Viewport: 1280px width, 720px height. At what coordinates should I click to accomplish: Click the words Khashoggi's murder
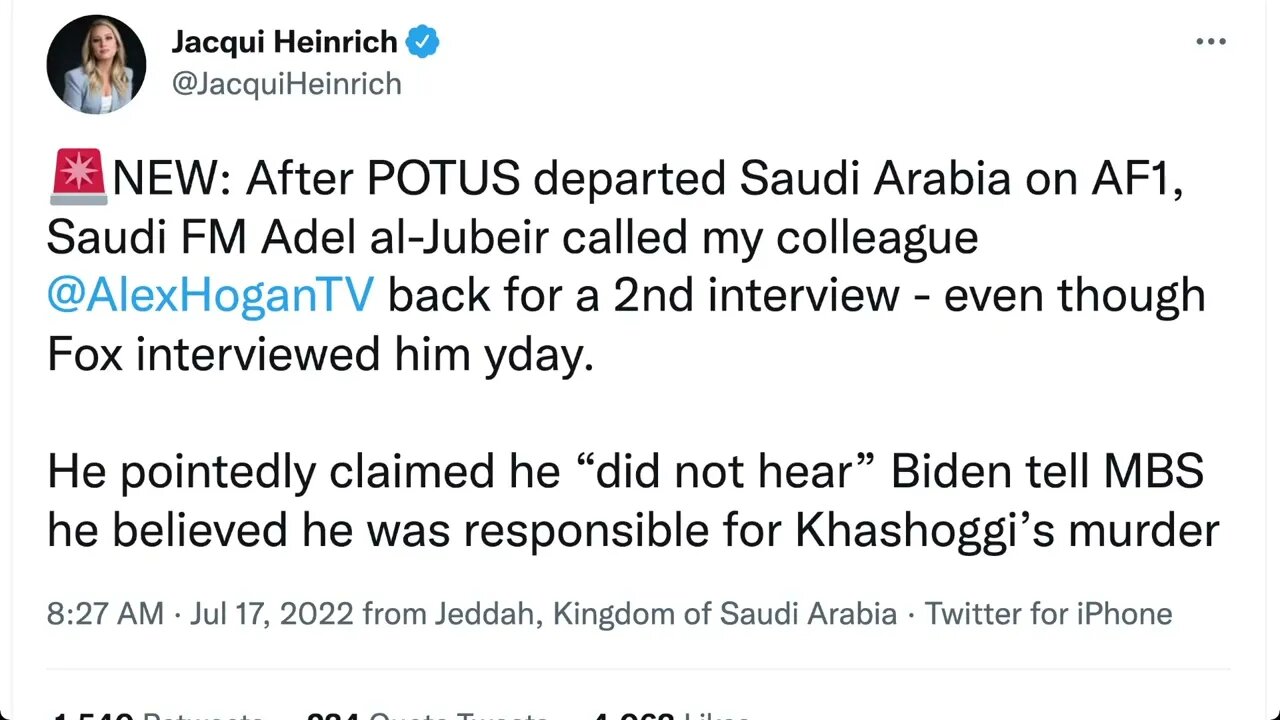1007,531
